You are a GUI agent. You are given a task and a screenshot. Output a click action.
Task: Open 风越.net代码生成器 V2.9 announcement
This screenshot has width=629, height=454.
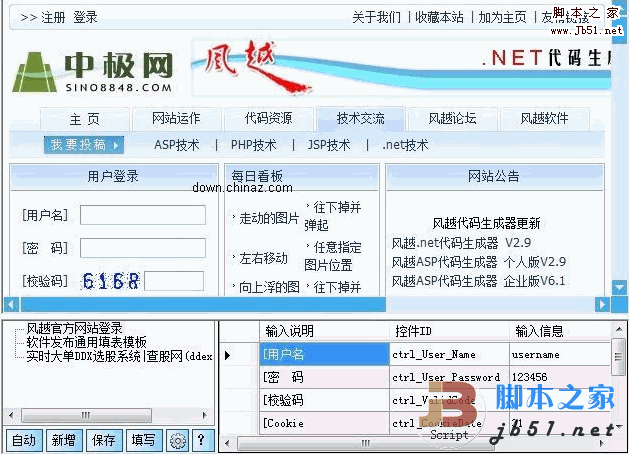461,243
